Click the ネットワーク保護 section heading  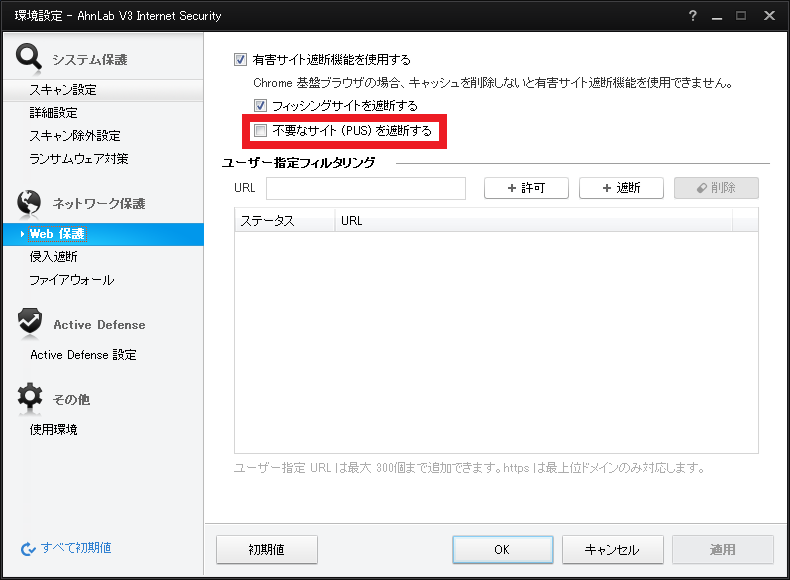coord(99,204)
